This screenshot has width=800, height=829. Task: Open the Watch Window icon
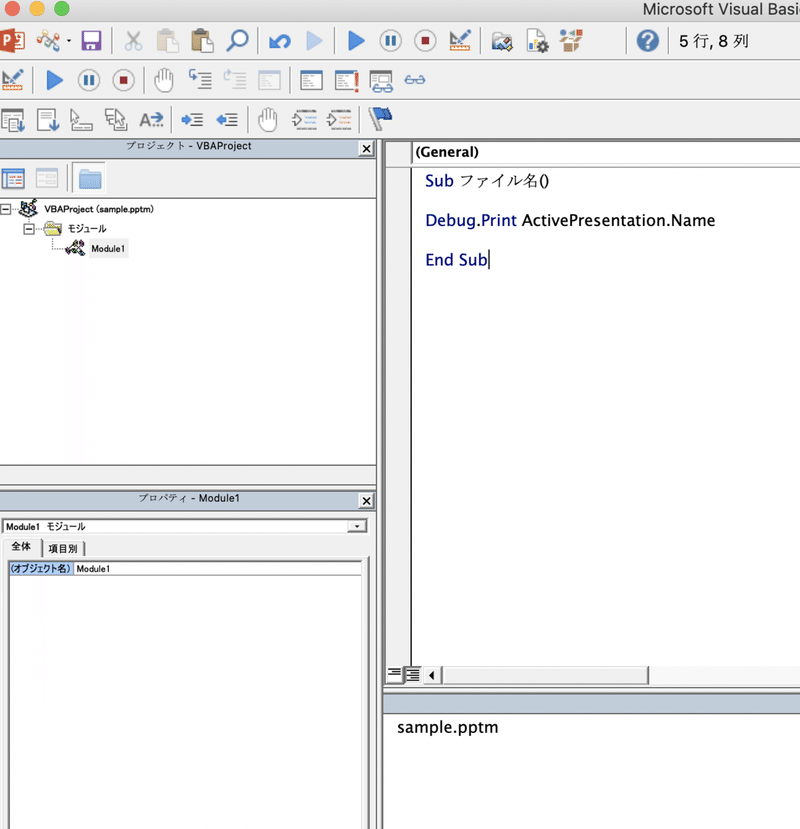(x=381, y=81)
